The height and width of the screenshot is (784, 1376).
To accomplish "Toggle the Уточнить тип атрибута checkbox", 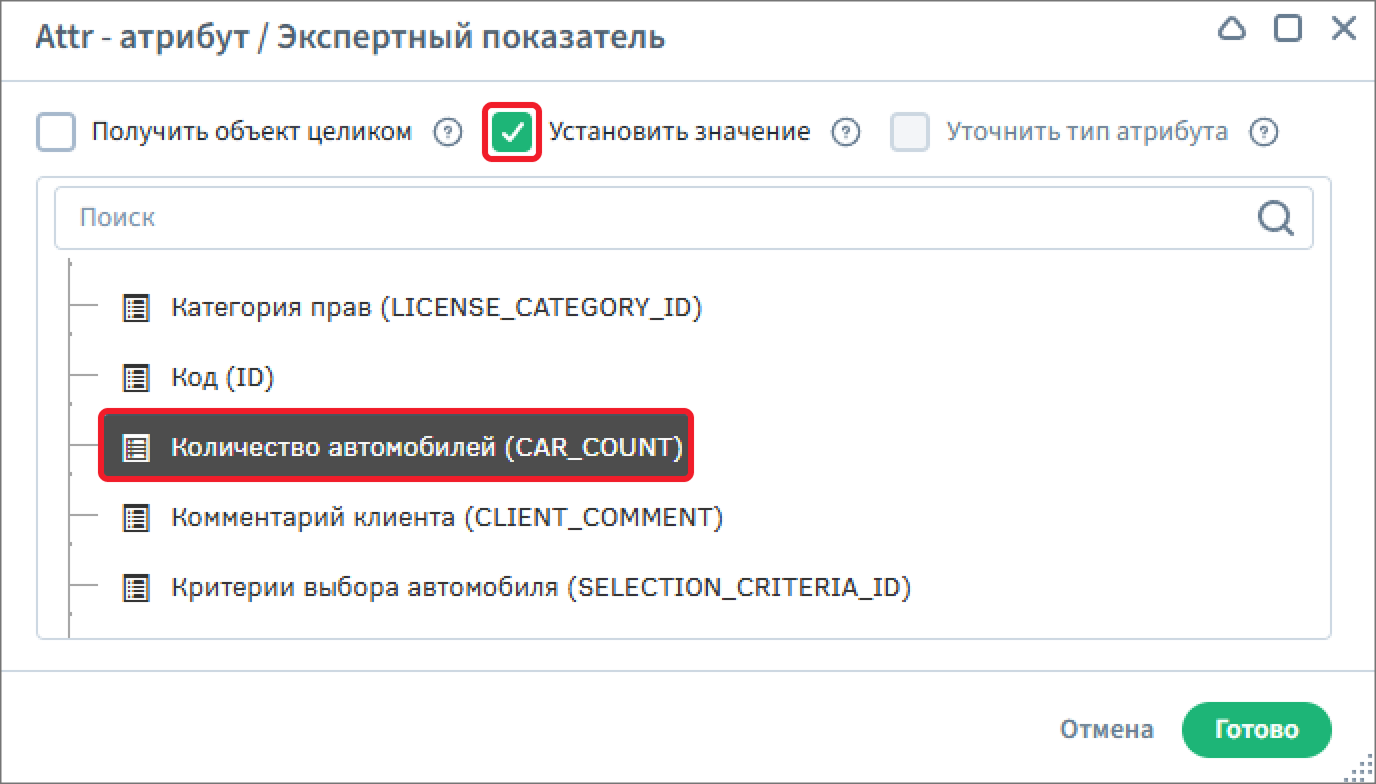I will coord(910,132).
